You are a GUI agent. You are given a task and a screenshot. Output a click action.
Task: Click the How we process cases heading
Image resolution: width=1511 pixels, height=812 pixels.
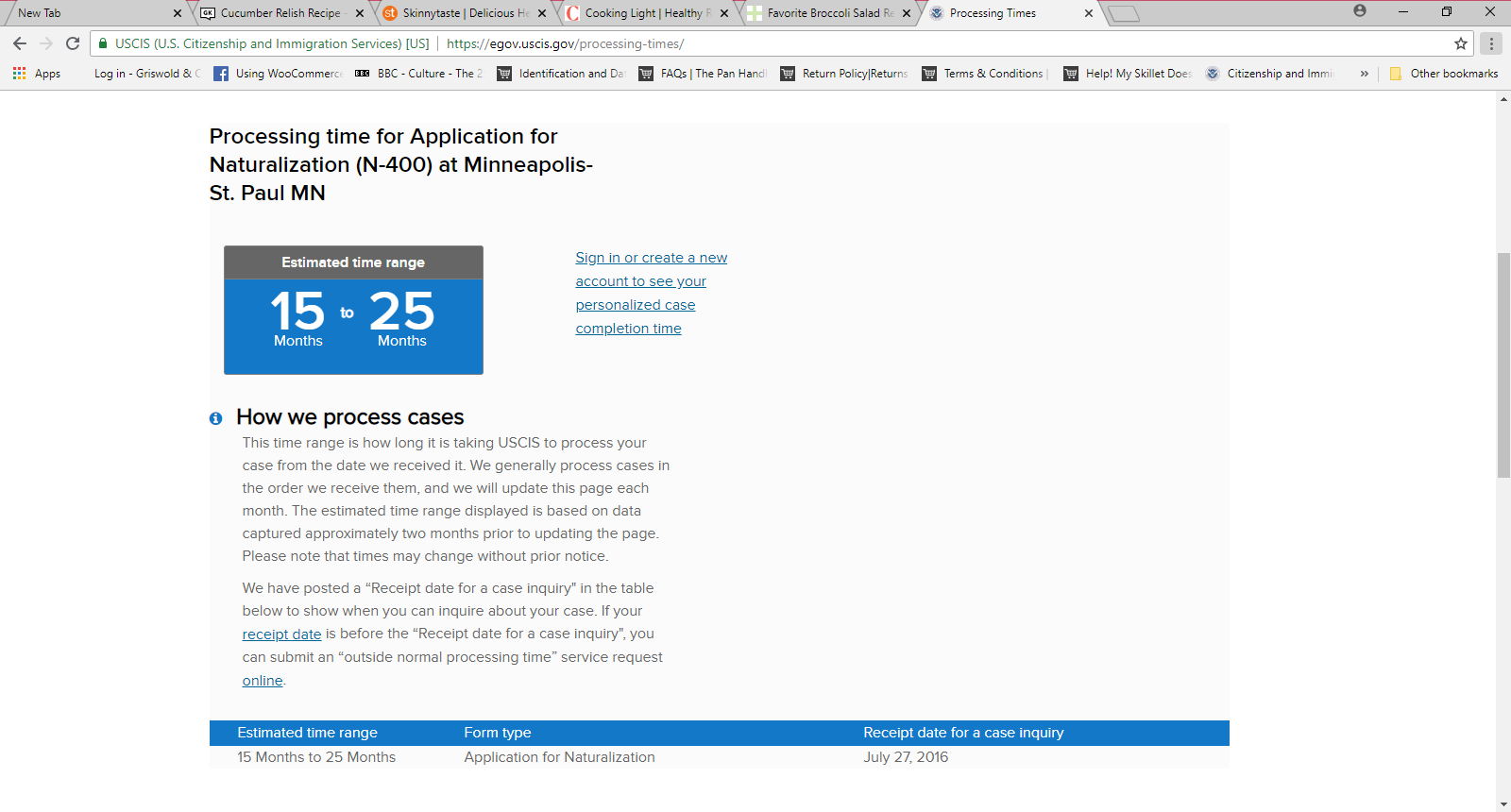pos(350,417)
